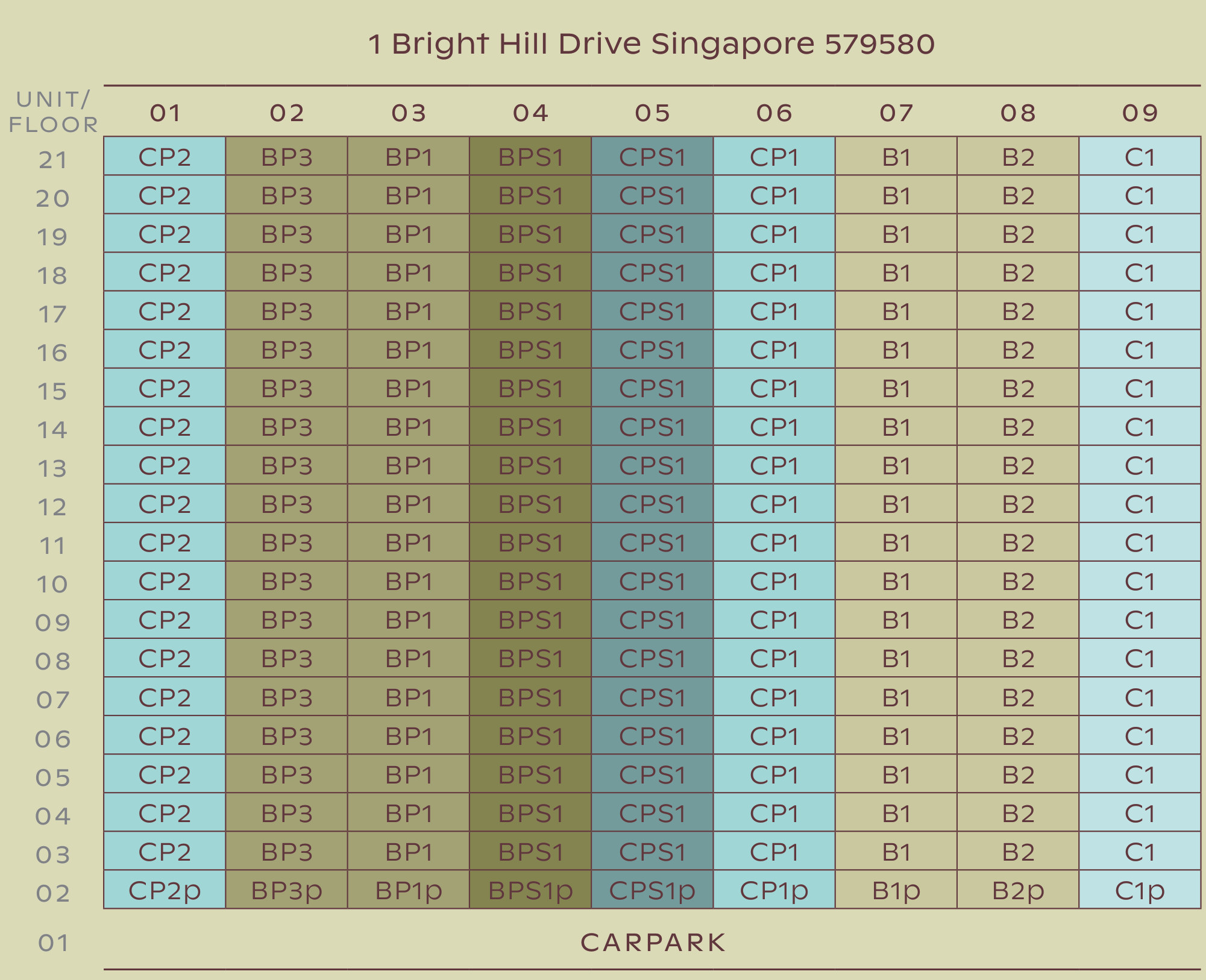Click the CPS1 cell on floor 17
This screenshot has width=1206, height=980.
[652, 310]
